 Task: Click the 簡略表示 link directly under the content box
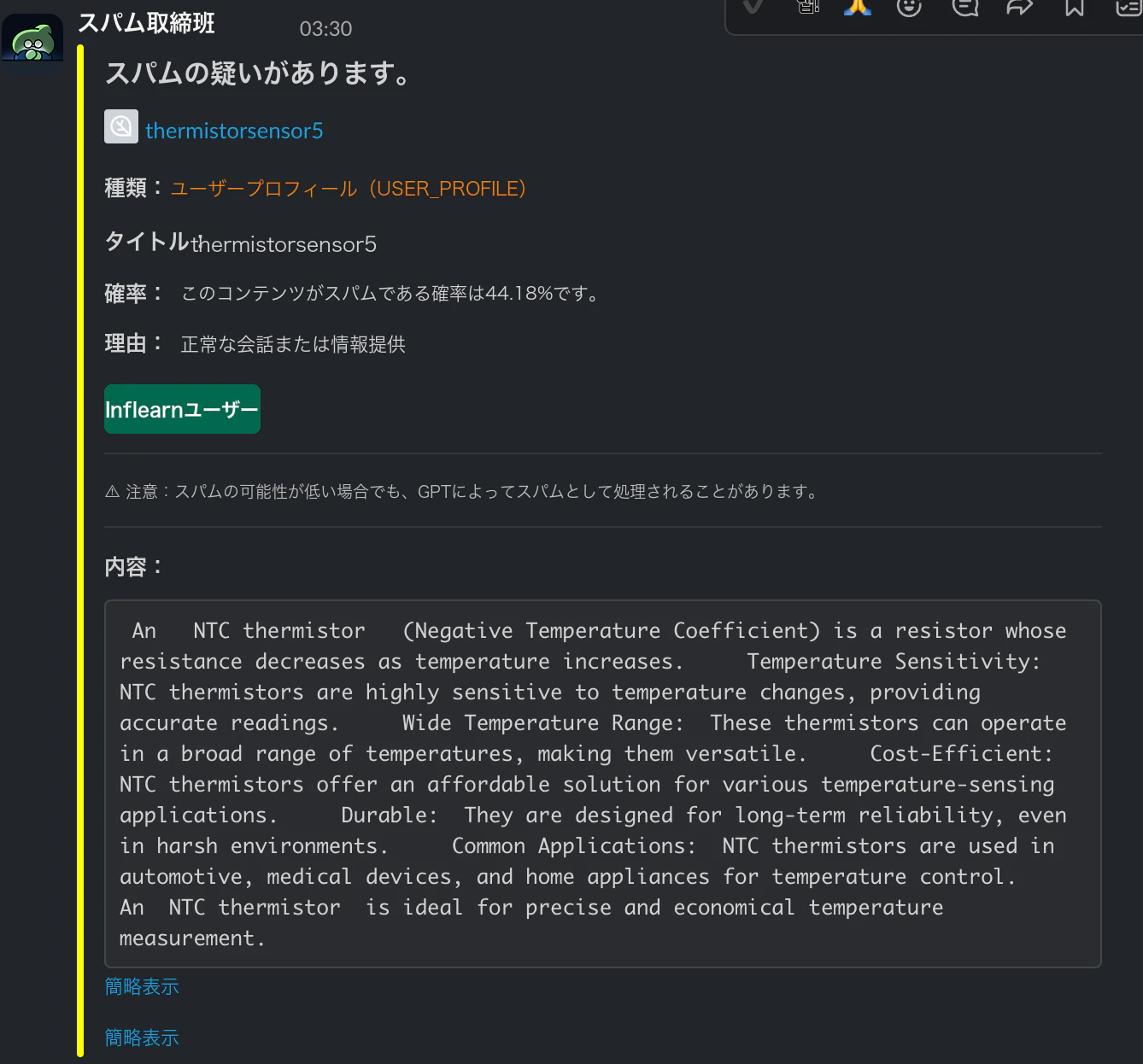tap(142, 986)
